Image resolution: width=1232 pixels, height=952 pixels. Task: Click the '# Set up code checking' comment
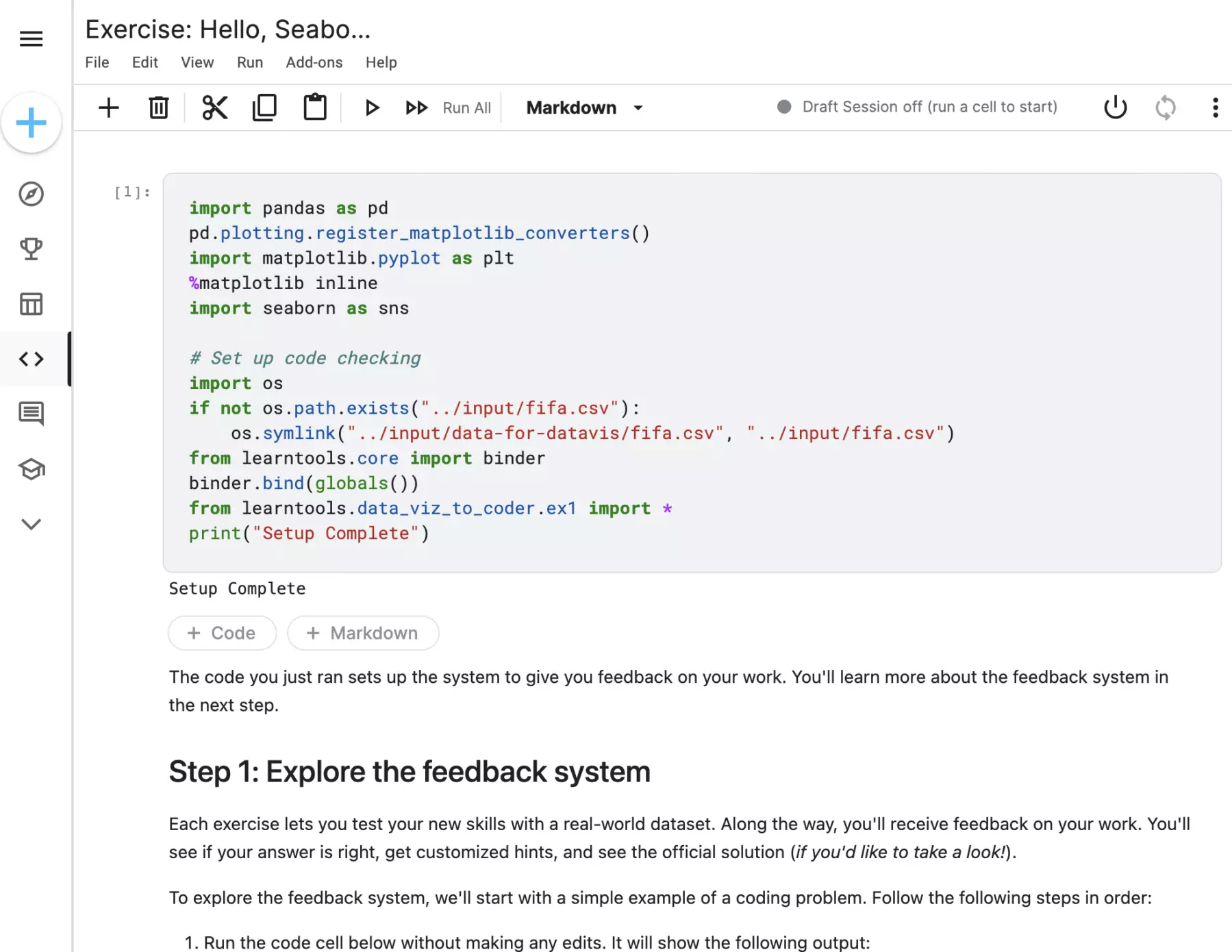[305, 358]
